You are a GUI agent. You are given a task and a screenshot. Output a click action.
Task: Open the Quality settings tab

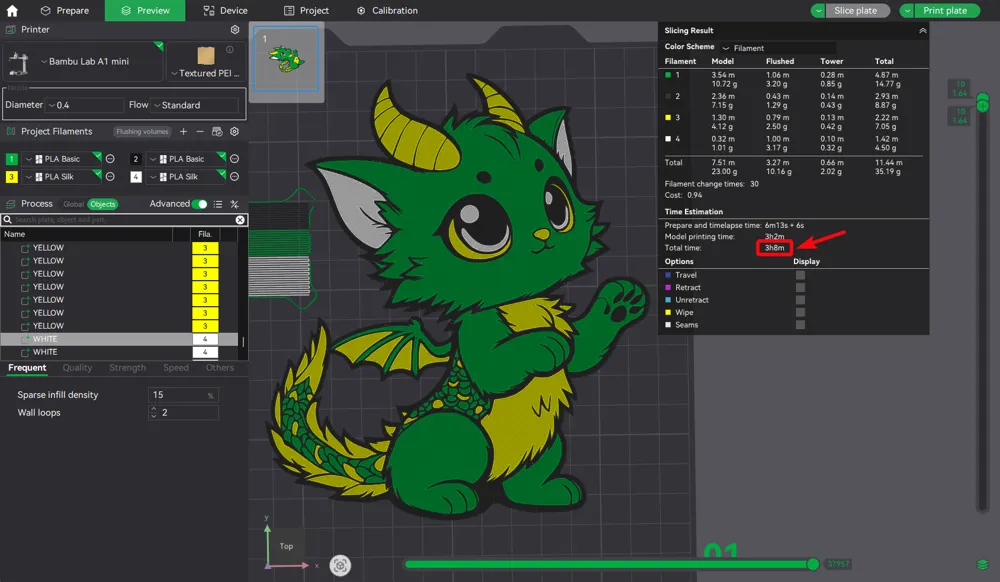pyautogui.click(x=77, y=368)
